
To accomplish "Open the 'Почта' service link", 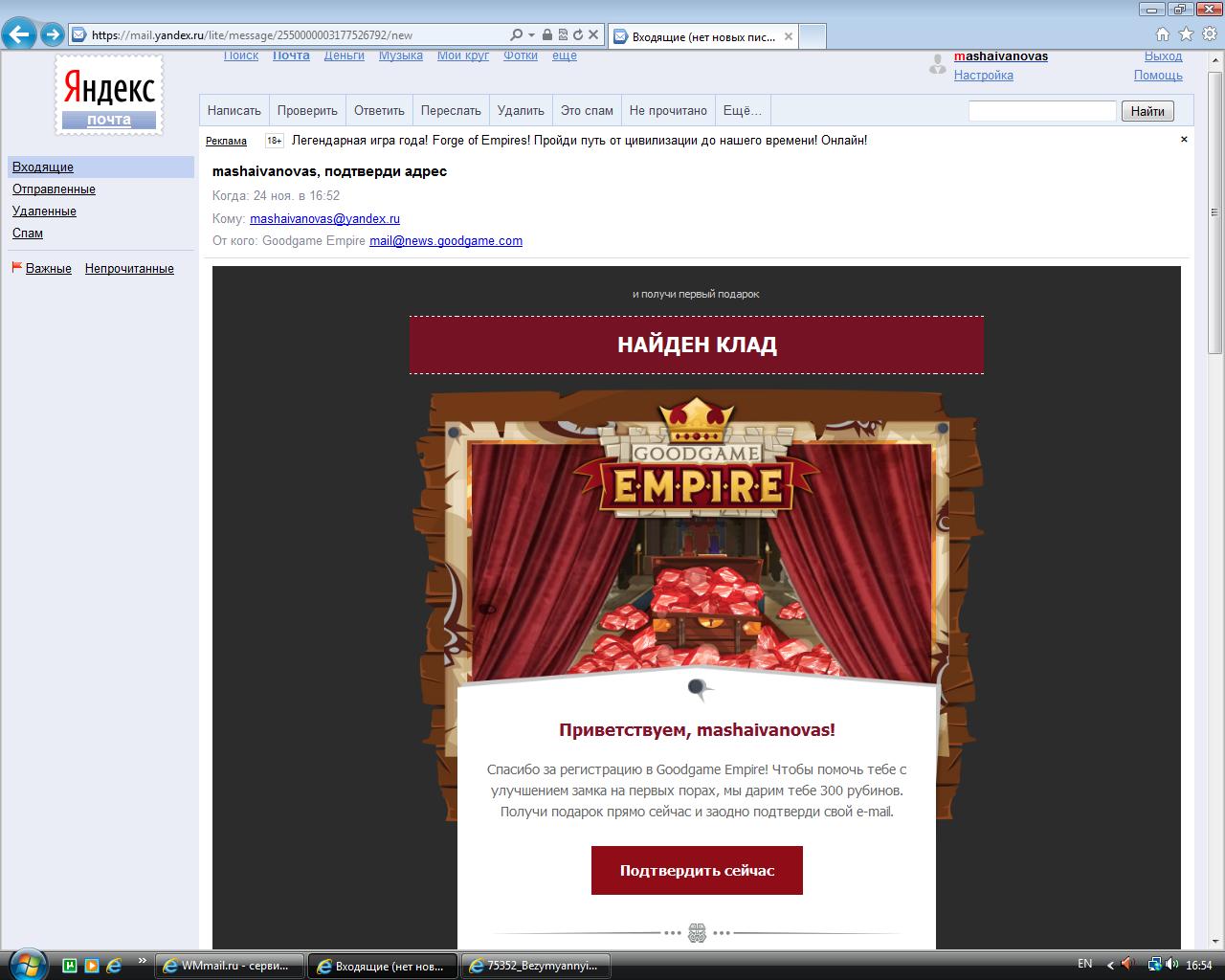I will coord(291,56).
